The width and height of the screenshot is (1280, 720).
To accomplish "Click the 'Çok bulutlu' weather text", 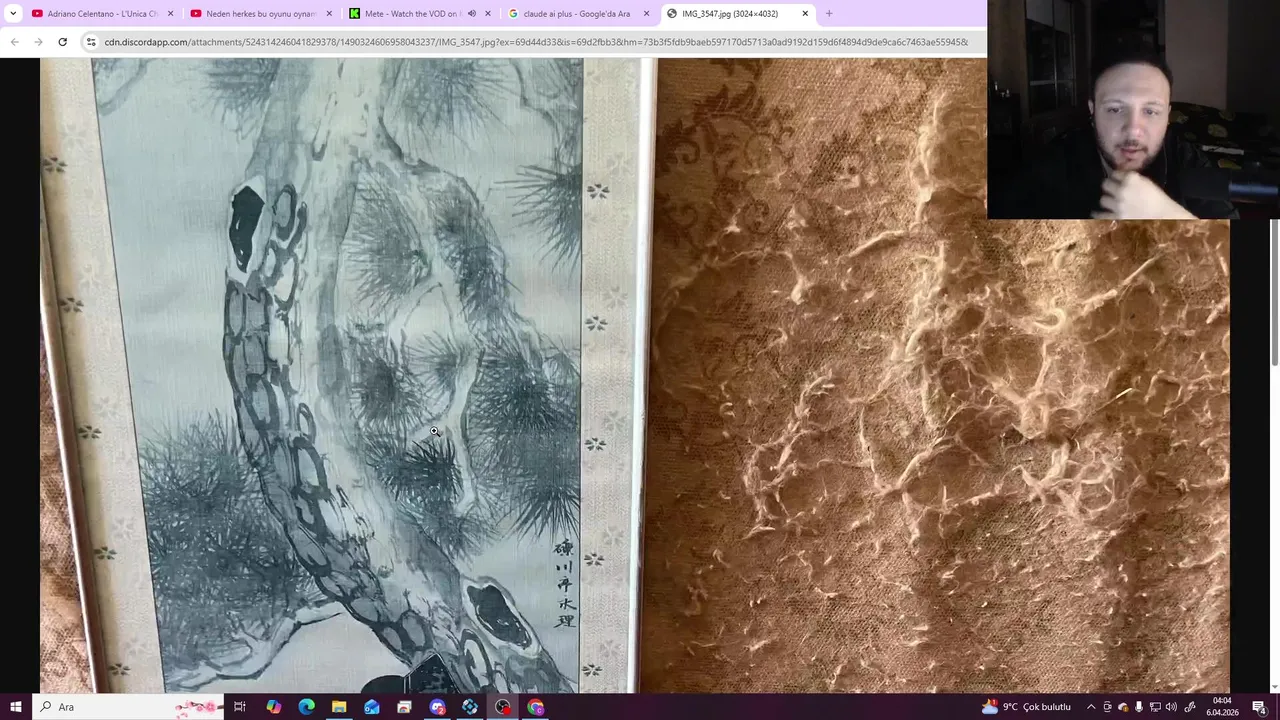I will (1047, 707).
